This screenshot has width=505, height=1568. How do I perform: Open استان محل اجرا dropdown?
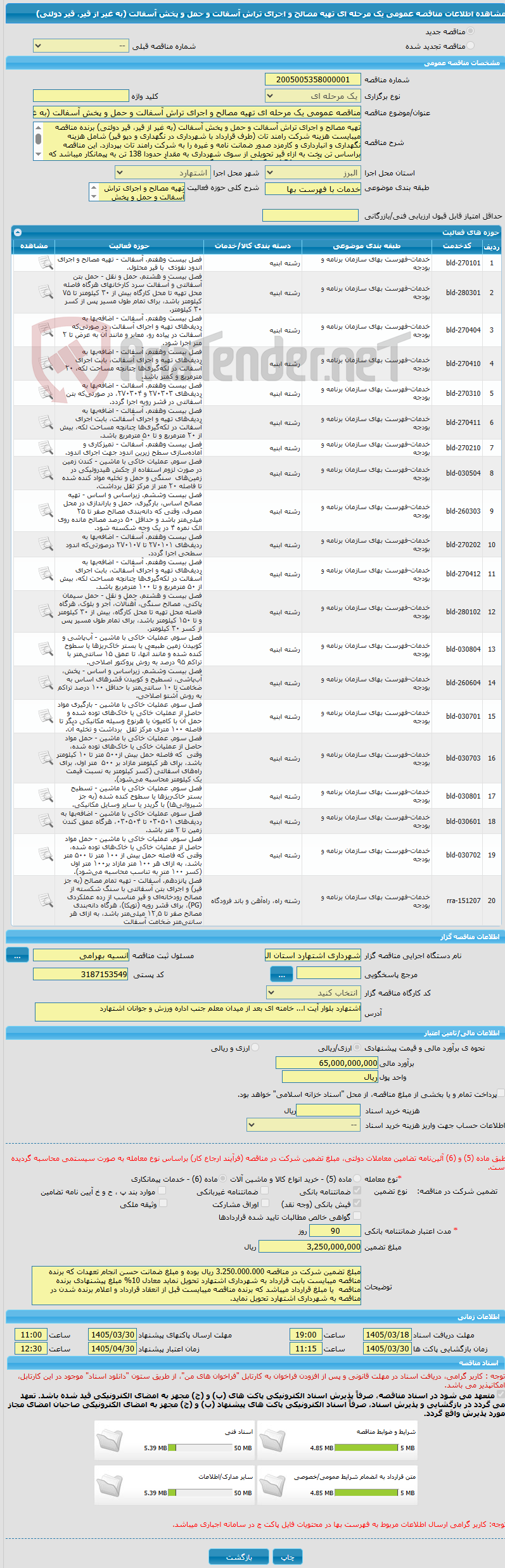click(x=313, y=172)
